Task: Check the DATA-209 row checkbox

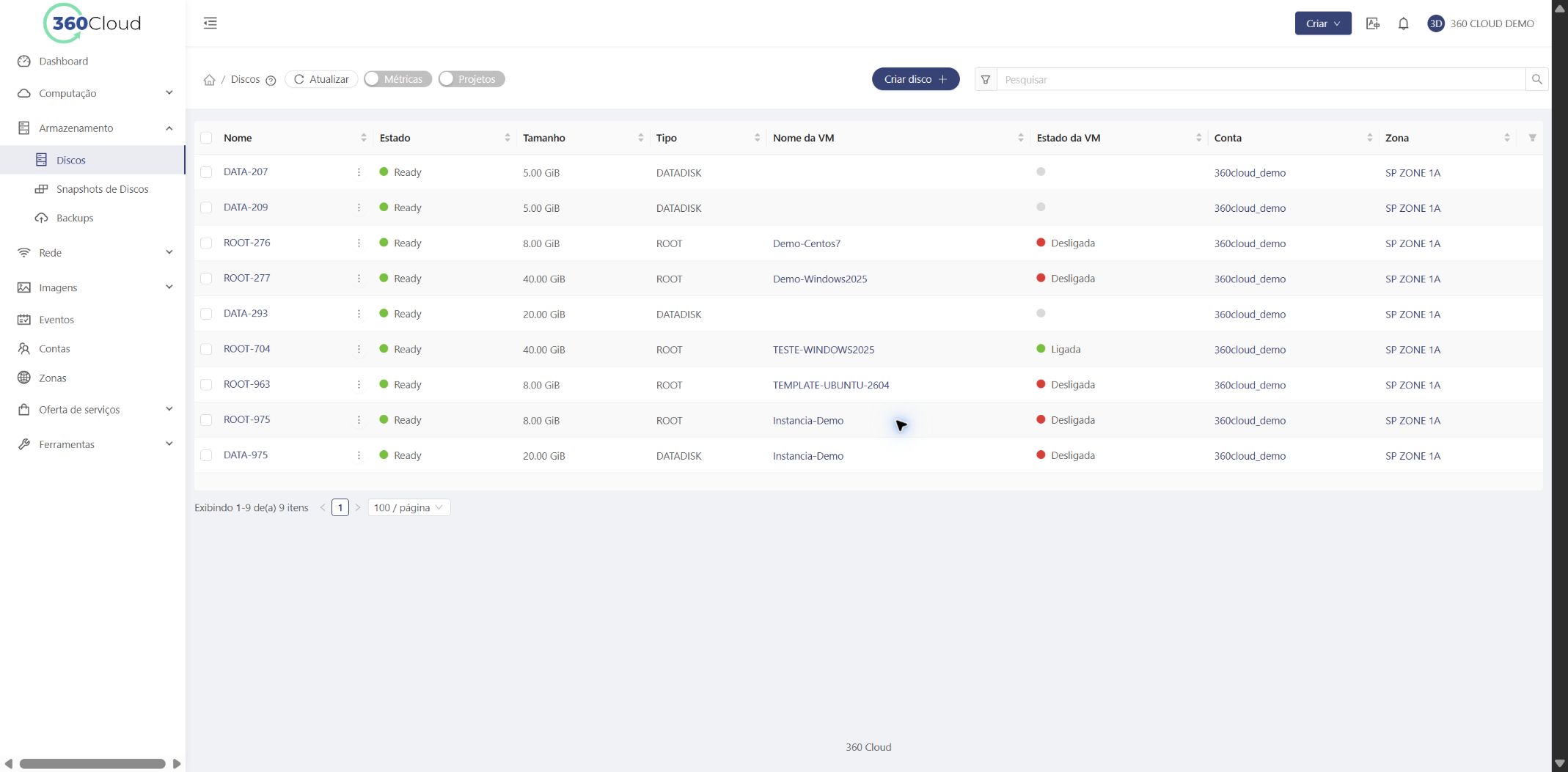Action: (x=206, y=207)
